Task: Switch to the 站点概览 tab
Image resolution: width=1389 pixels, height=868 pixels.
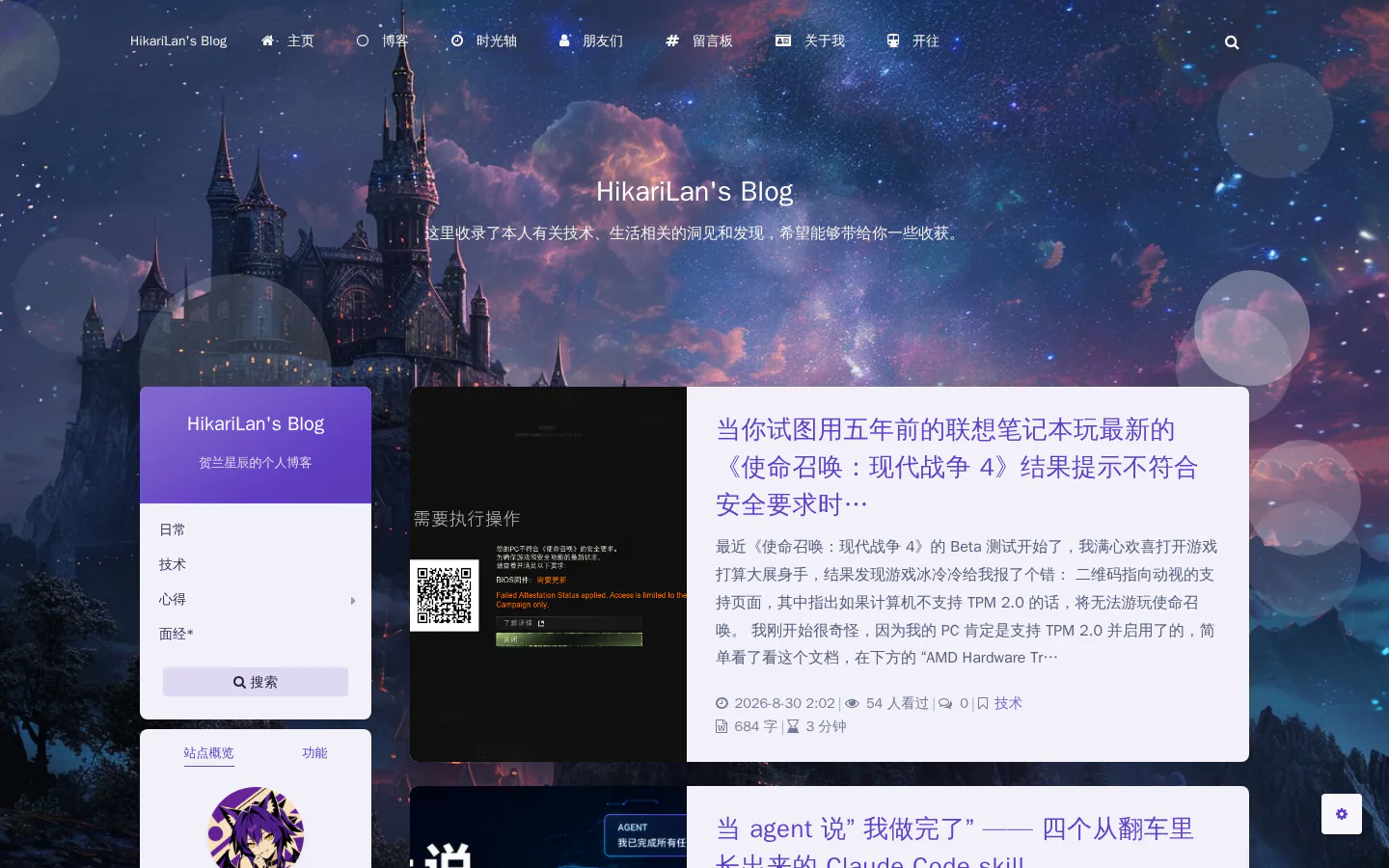Action: coord(208,752)
